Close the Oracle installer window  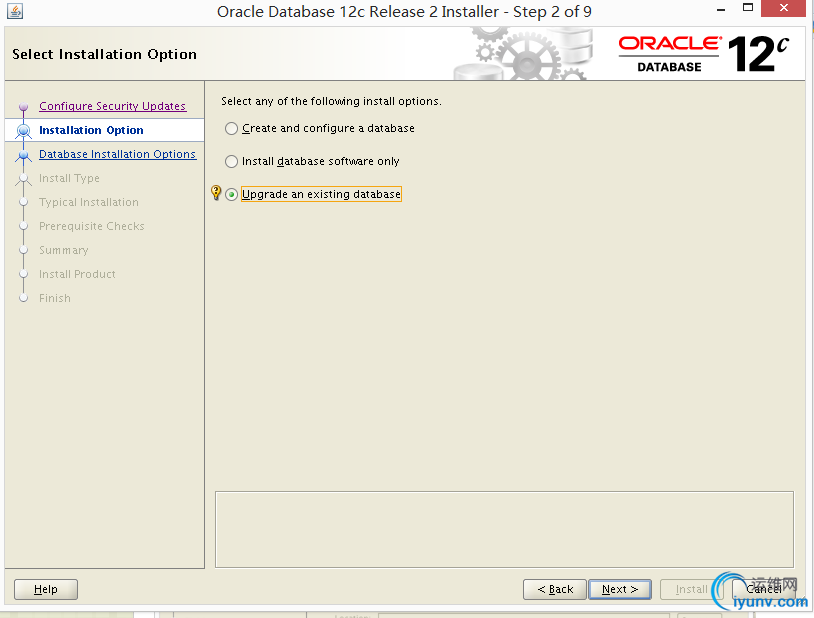[784, 8]
